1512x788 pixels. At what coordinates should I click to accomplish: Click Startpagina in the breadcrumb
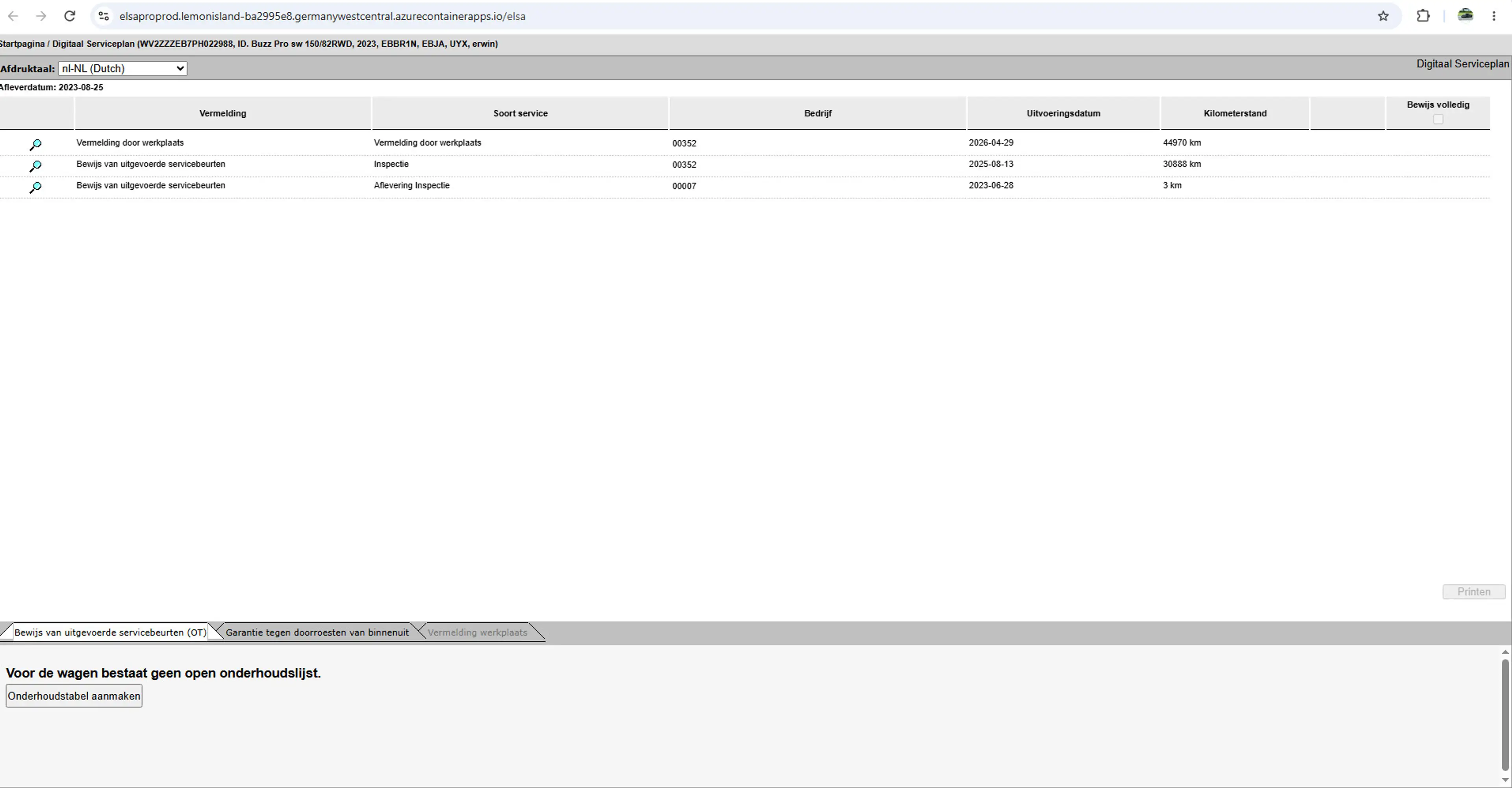[x=22, y=44]
